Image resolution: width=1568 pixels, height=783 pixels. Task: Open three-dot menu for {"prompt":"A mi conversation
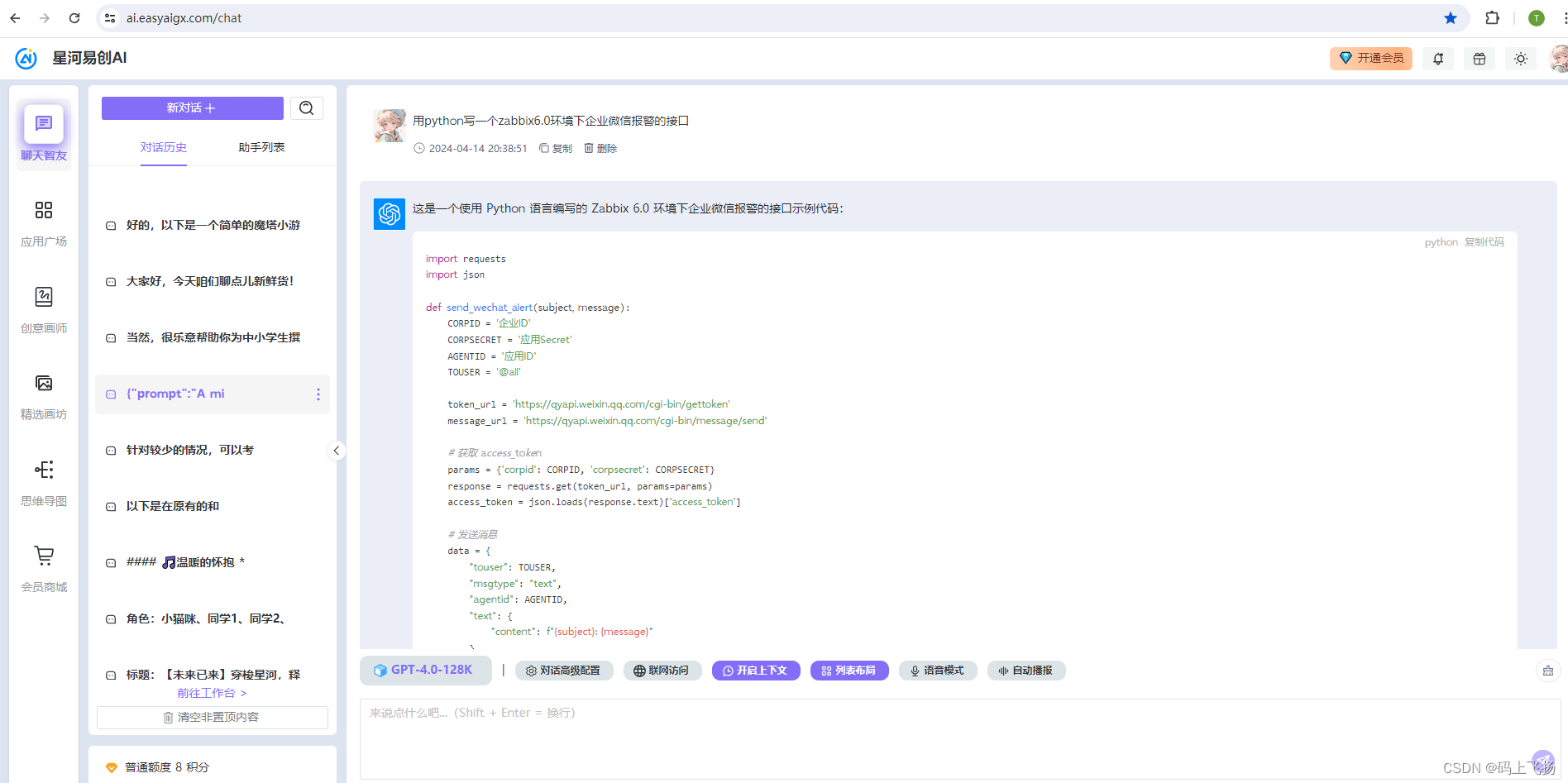(318, 394)
